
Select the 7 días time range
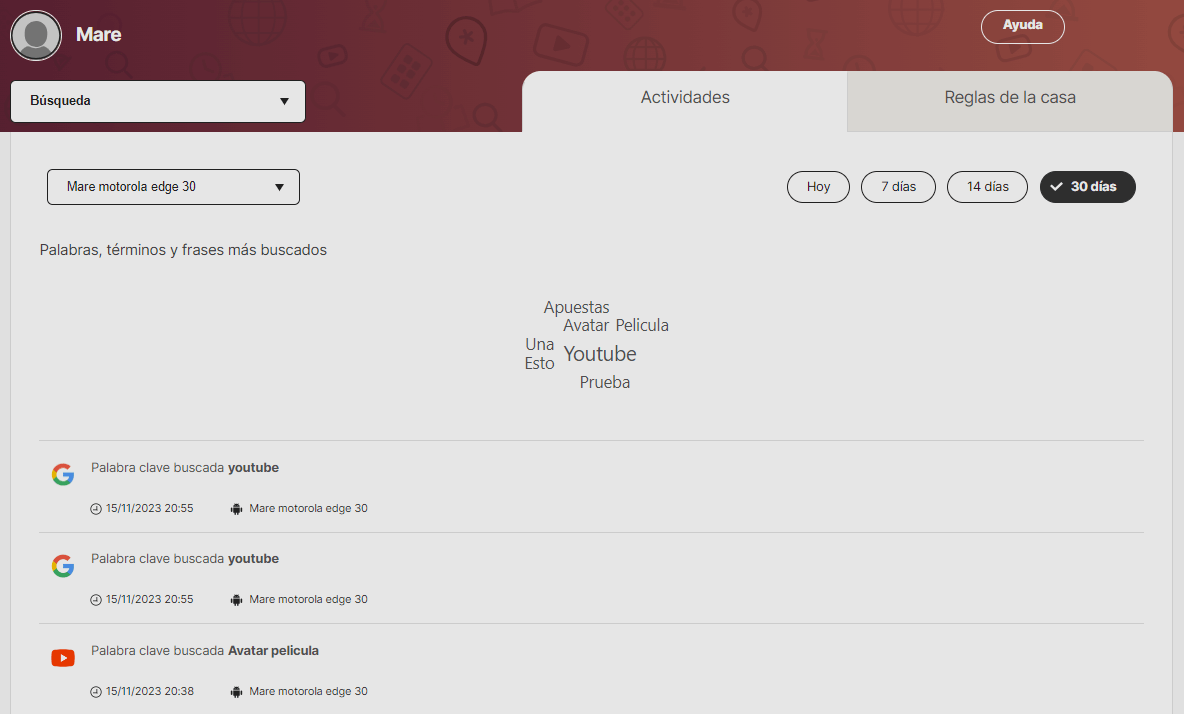click(x=898, y=187)
